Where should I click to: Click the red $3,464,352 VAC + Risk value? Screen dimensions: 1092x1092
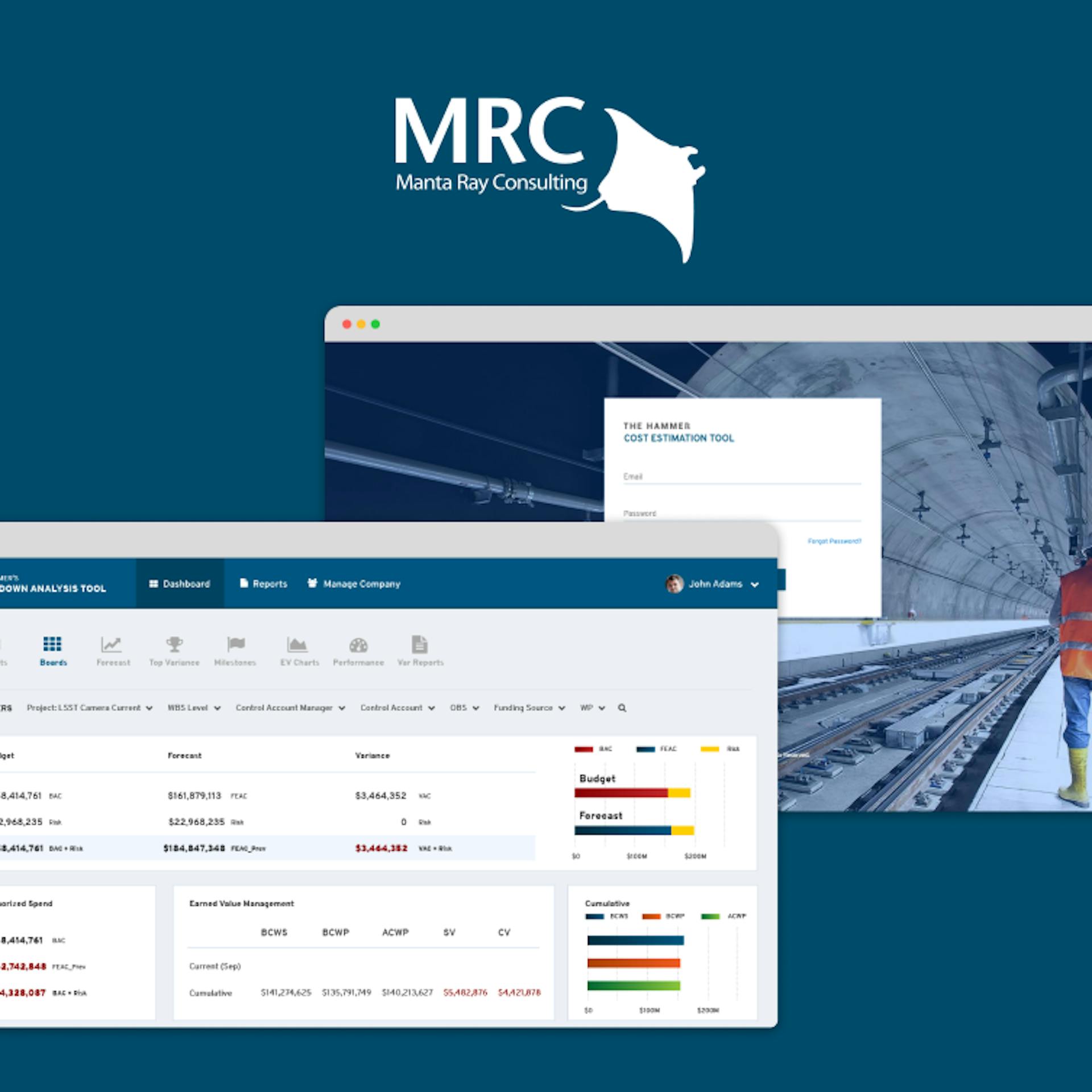pos(381,848)
